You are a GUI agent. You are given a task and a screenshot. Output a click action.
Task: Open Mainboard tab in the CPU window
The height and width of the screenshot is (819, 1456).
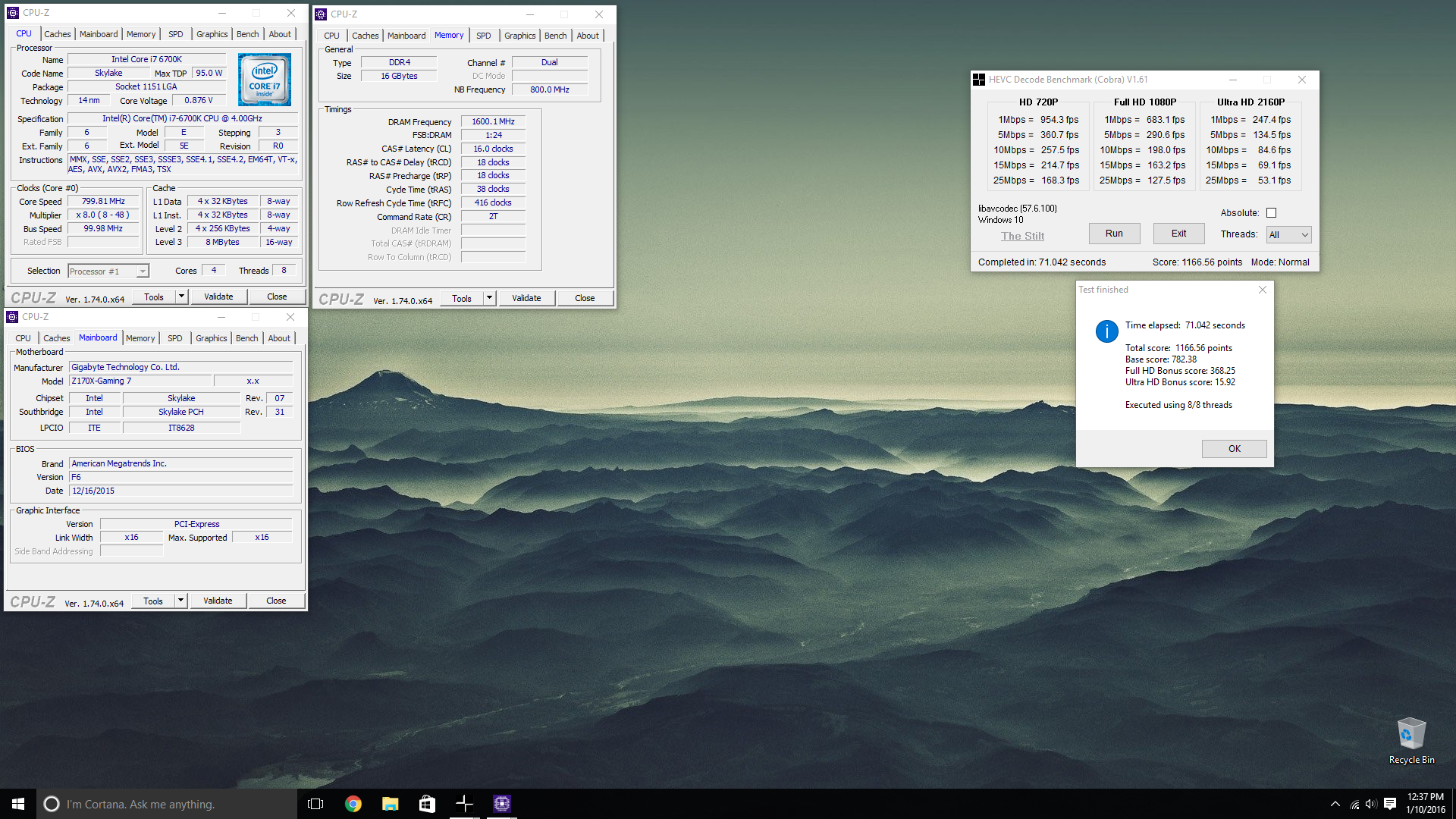click(99, 34)
